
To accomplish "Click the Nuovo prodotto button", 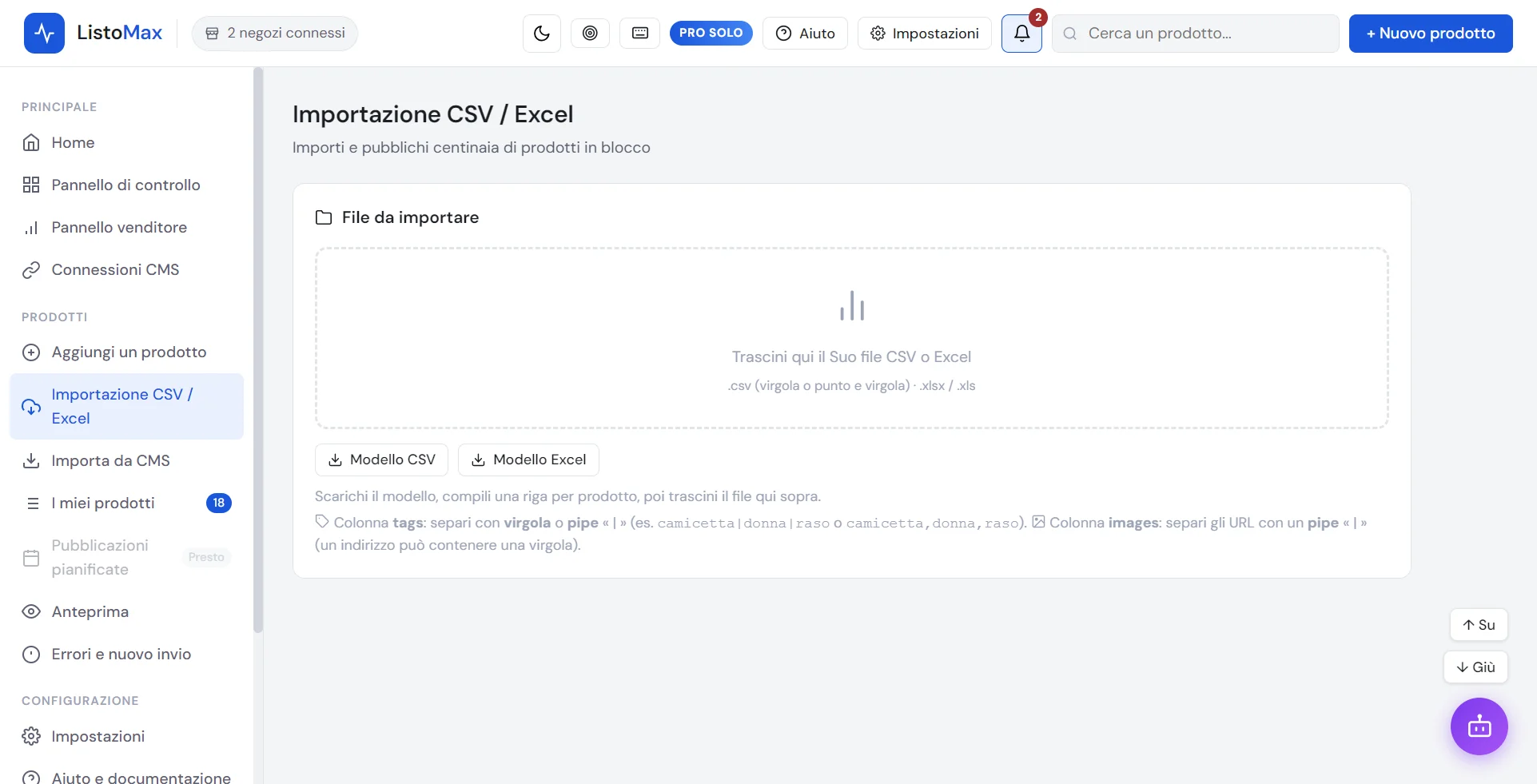I will [1431, 34].
